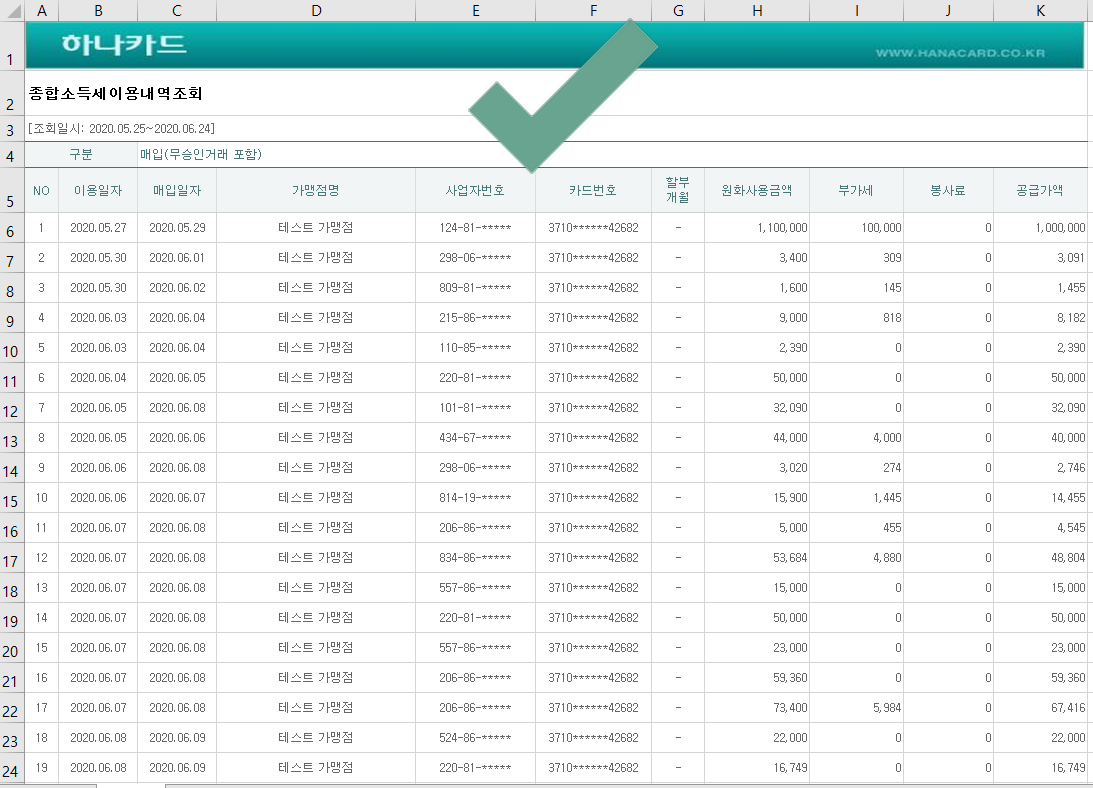Image resolution: width=1093 pixels, height=788 pixels.
Task: Select purchase date 2020.06.06
Action: tap(177, 438)
